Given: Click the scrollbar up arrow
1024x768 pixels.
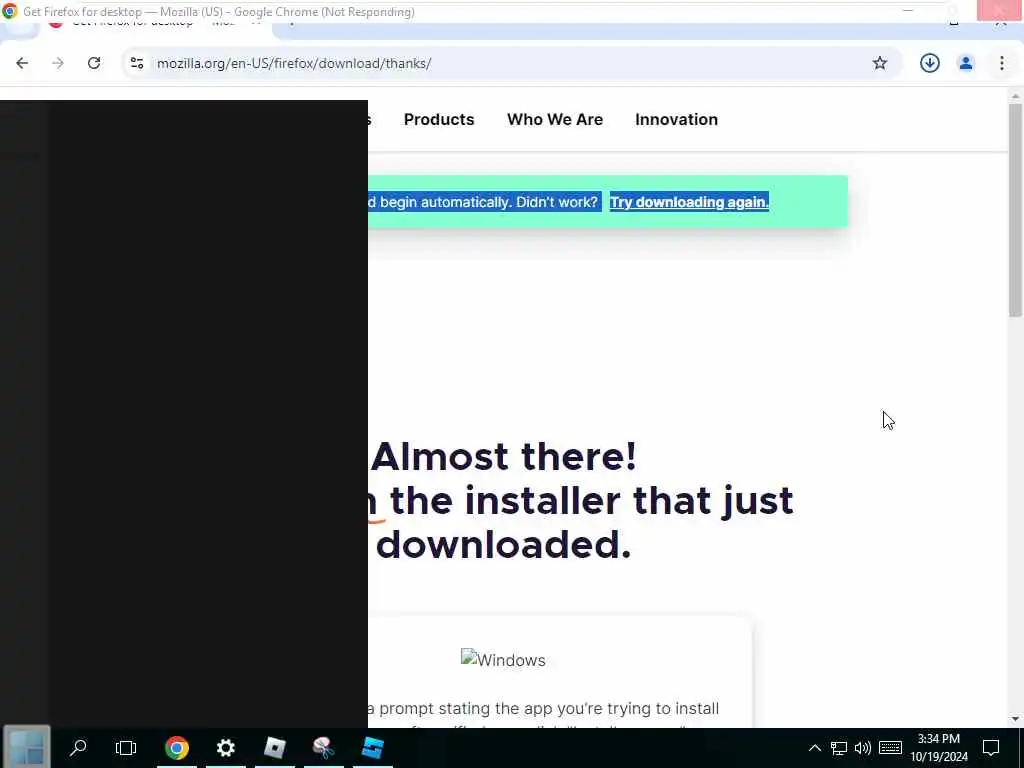Looking at the screenshot, I should click(x=1015, y=97).
